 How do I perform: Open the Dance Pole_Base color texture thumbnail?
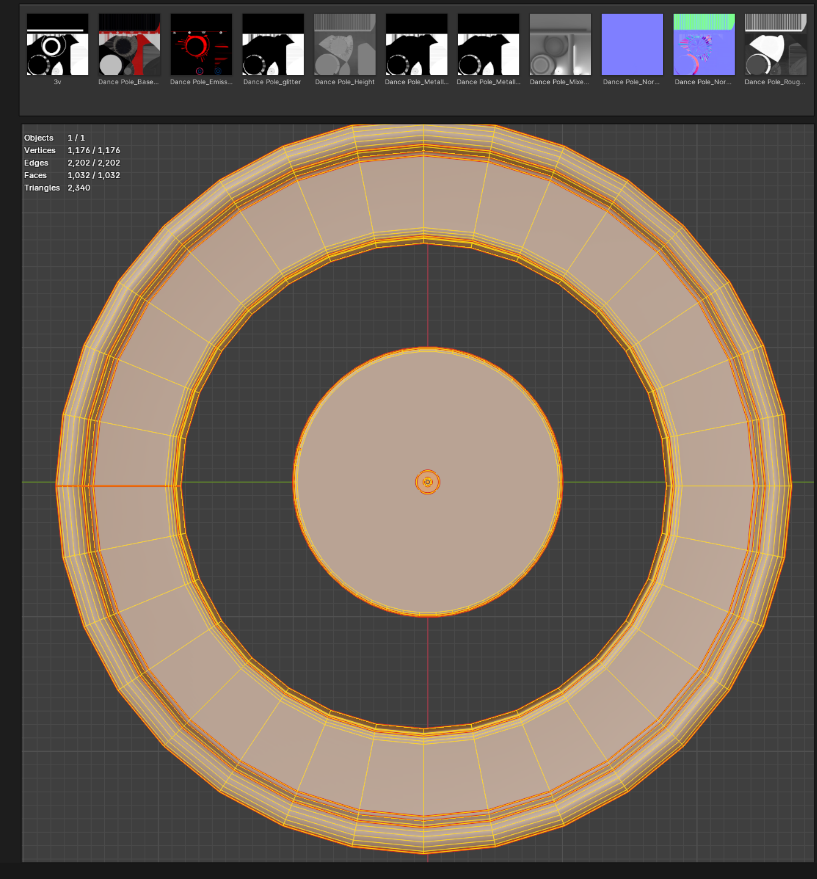coord(129,44)
